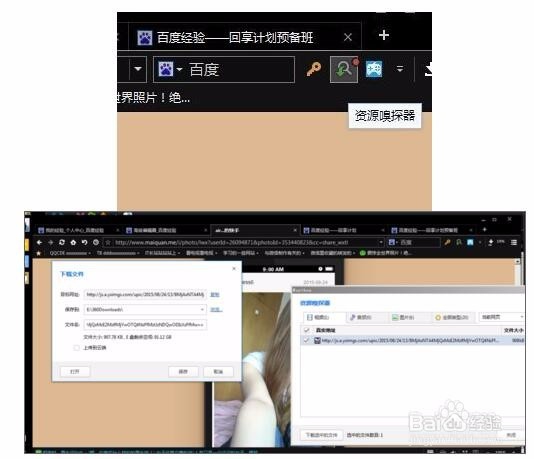Click the key icon in the lower browser toolbar
This screenshot has height=459, width=534.
tap(447, 242)
